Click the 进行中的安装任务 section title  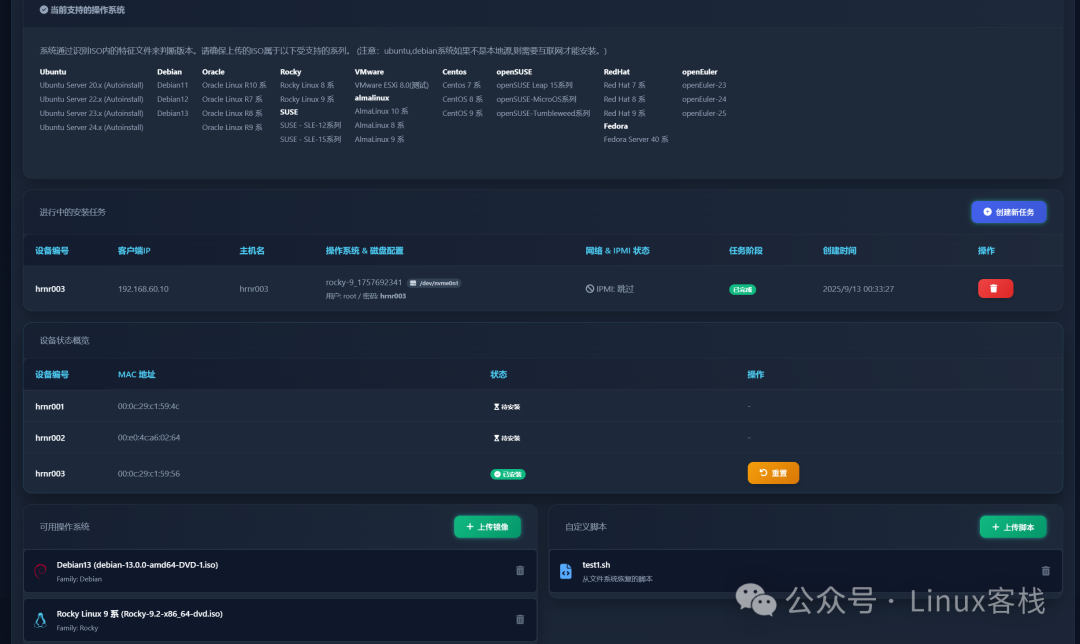72,212
